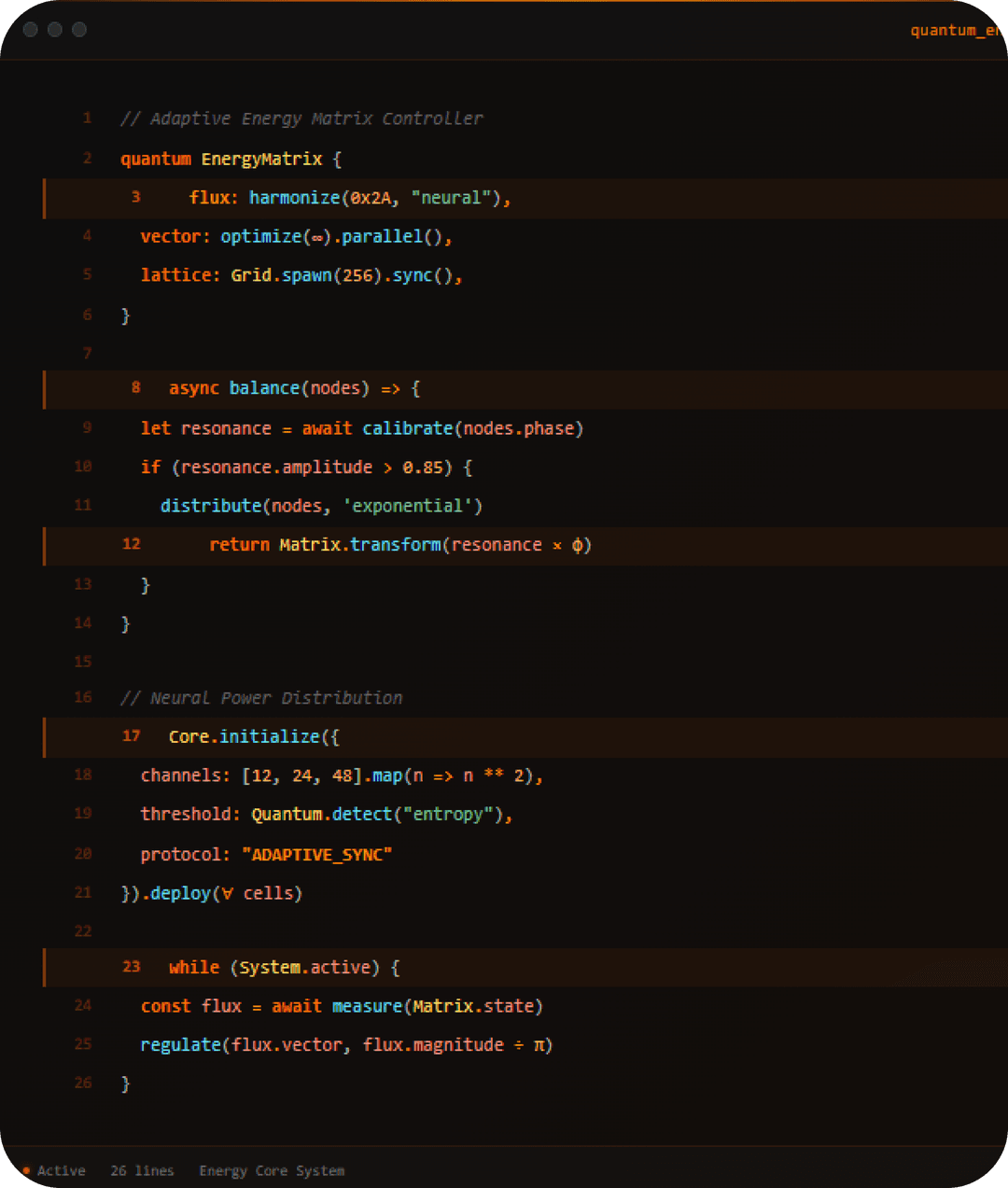Select highlighted line number 3 in gutter
This screenshot has height=1188, width=1008.
coord(135,197)
